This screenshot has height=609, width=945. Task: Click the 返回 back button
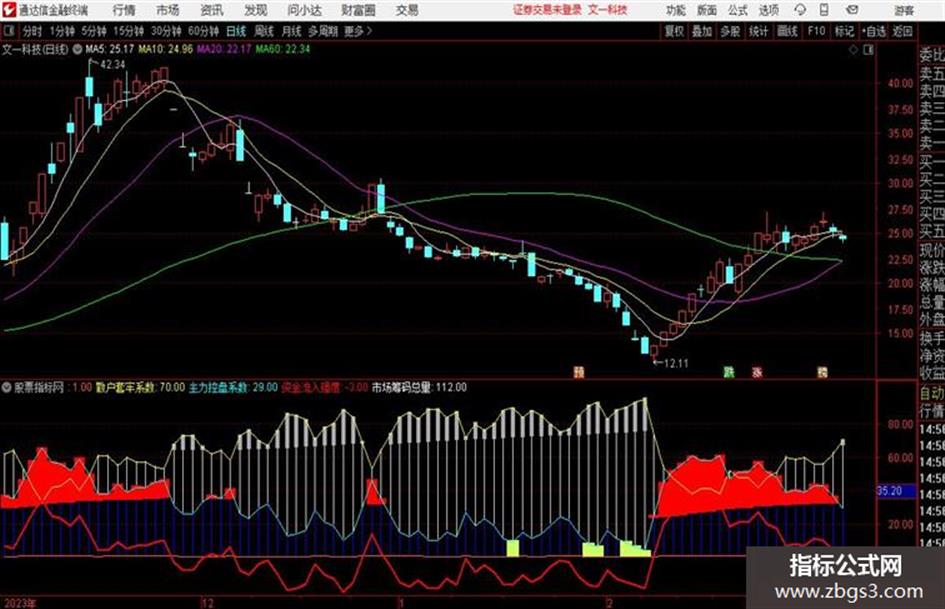pyautogui.click(x=903, y=31)
